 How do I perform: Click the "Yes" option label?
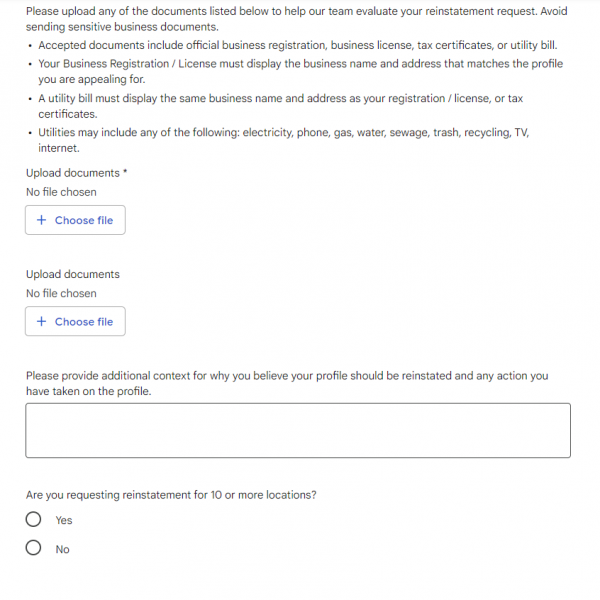pyautogui.click(x=64, y=521)
